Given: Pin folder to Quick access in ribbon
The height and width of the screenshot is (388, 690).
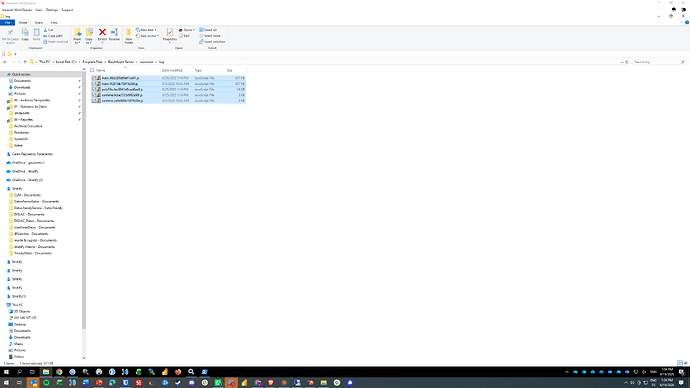Looking at the screenshot, I should point(10,36).
